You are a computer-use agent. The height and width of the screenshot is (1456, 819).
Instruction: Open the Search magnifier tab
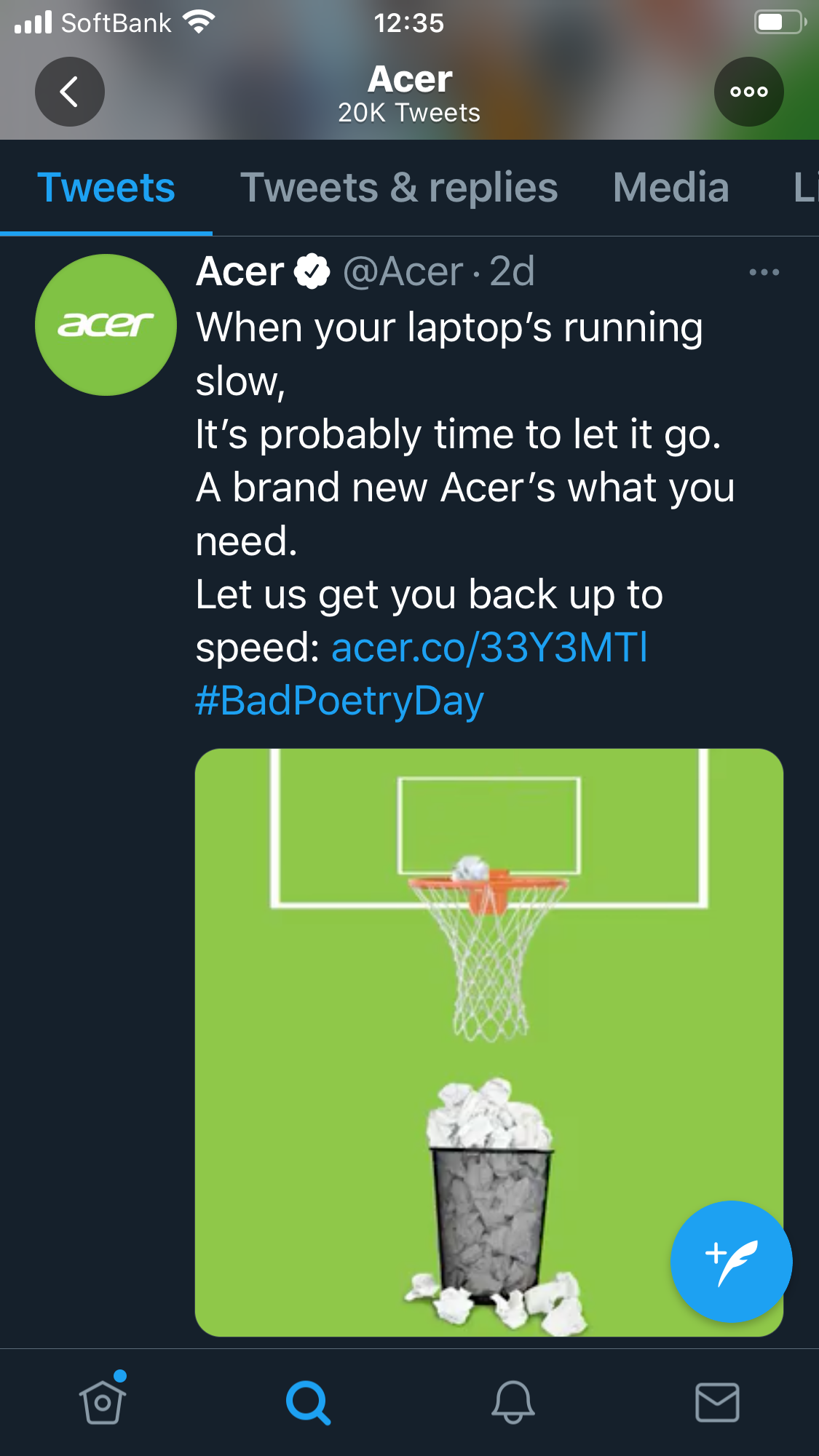click(308, 1402)
